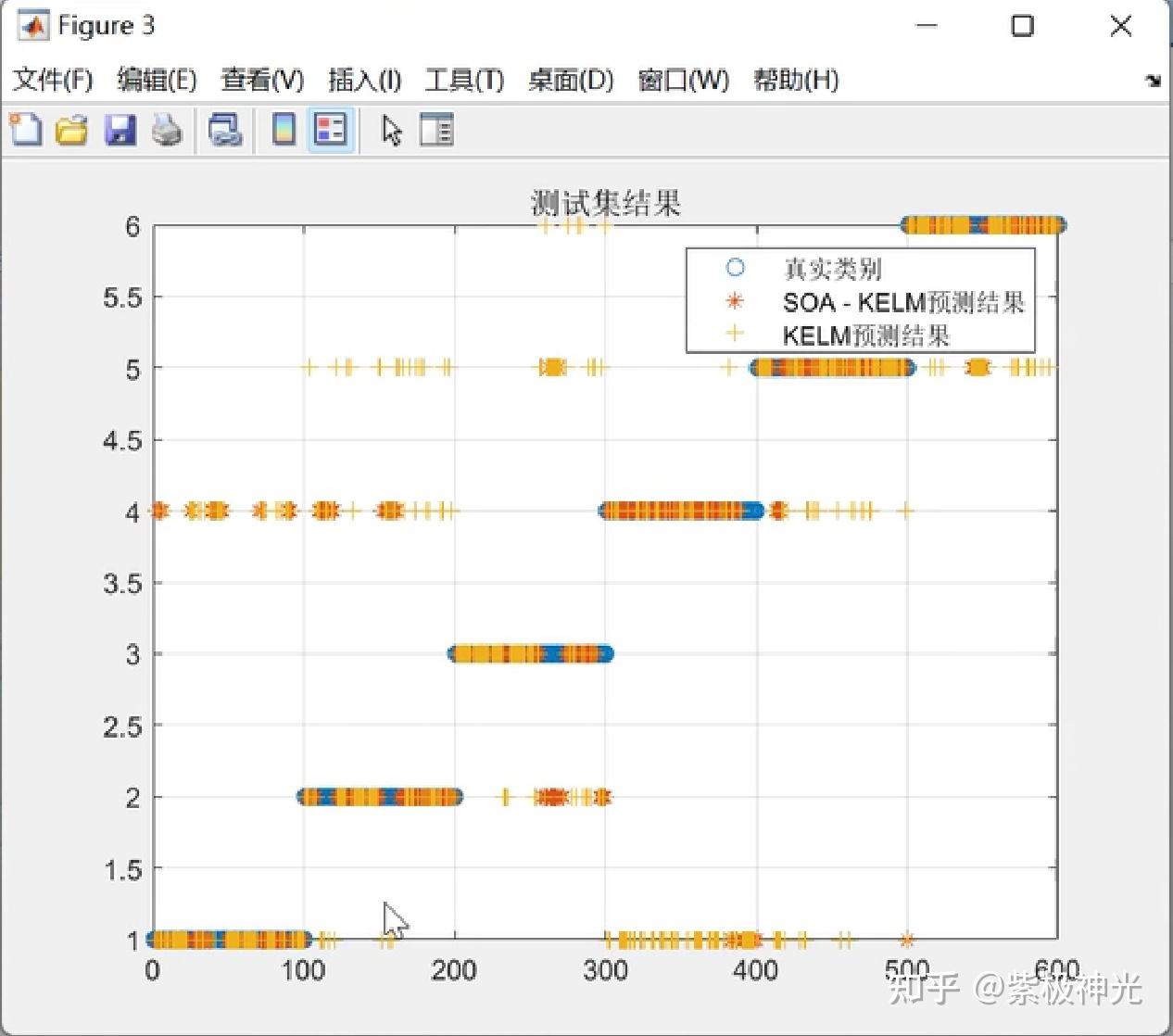
Task: Dock Figure 3 into the MATLAB desktop
Action: [x=1153, y=81]
